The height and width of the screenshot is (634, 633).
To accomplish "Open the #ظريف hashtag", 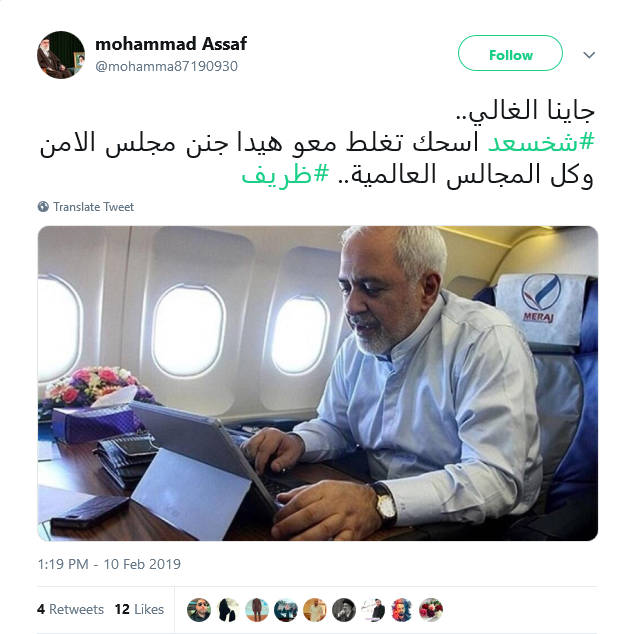I will coord(285,175).
